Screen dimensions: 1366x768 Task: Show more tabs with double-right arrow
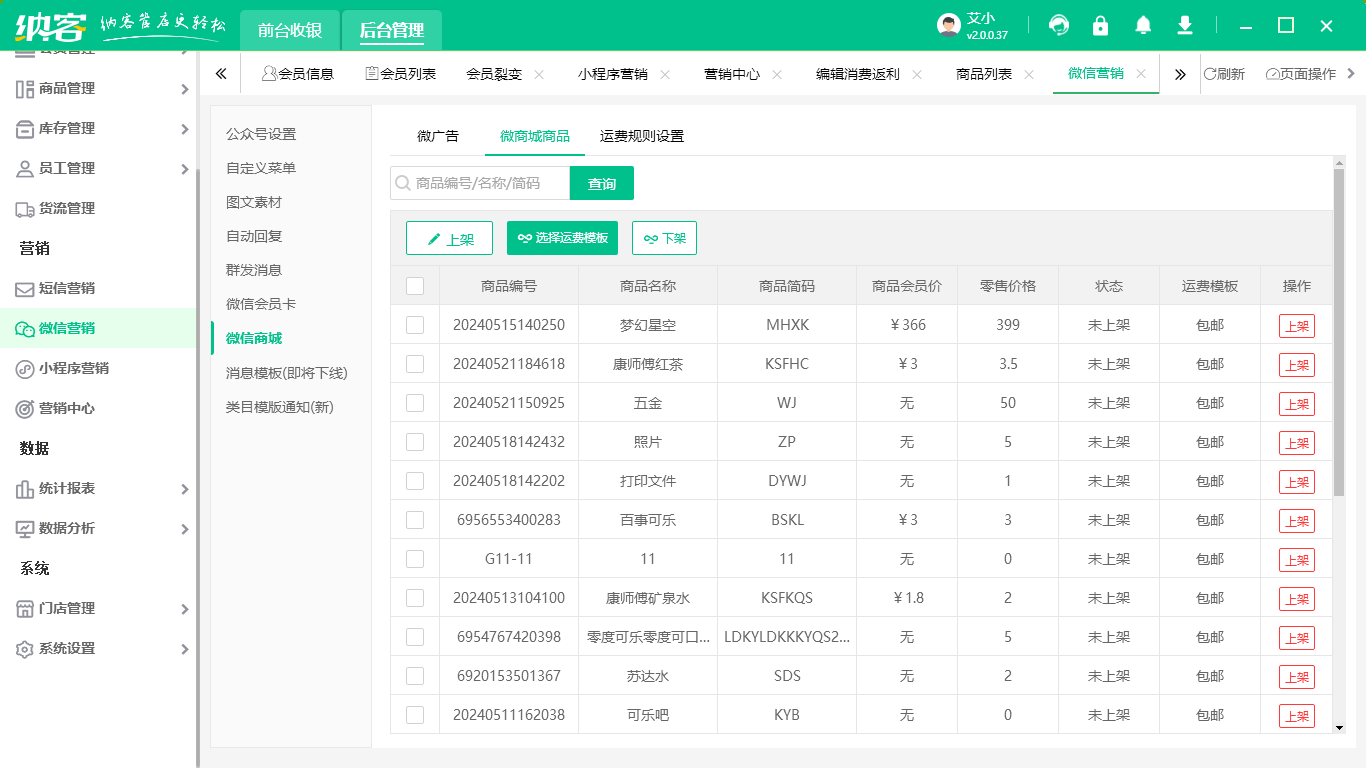point(1180,74)
